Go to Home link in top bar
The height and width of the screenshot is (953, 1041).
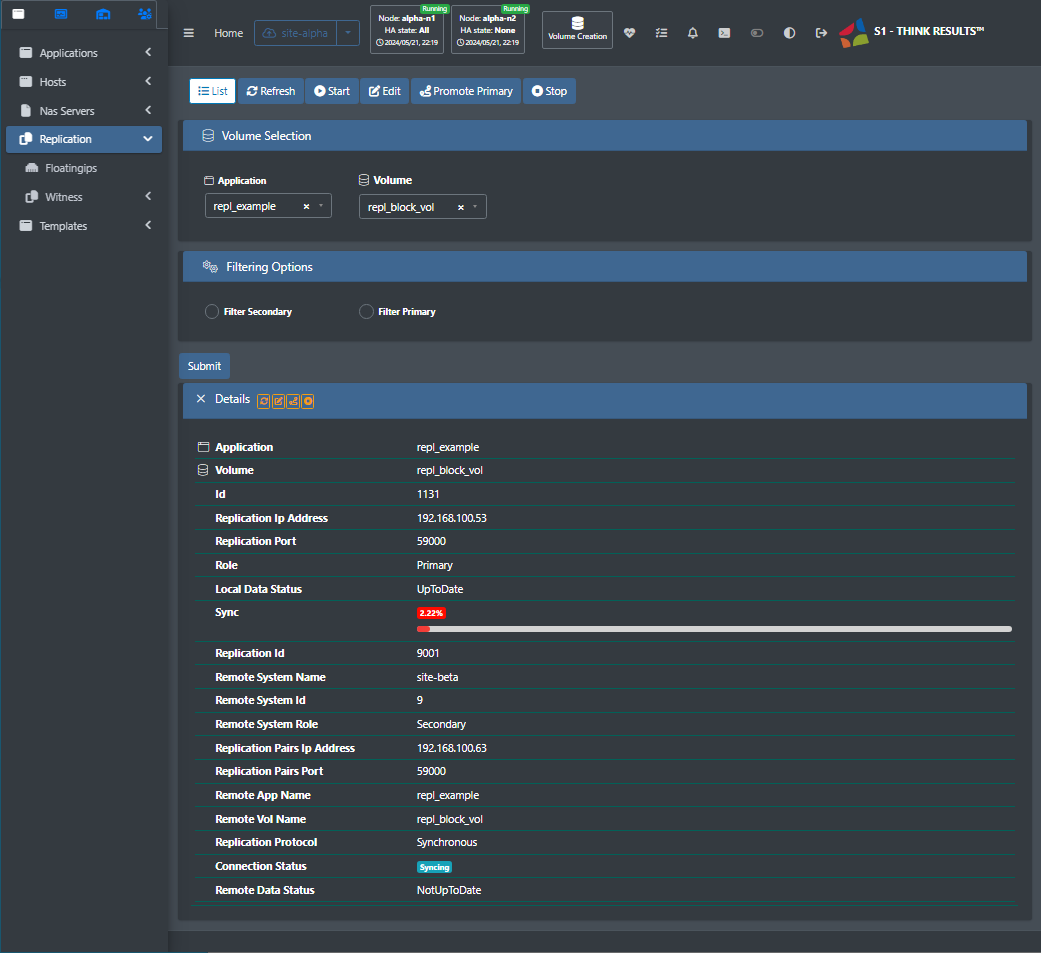228,33
